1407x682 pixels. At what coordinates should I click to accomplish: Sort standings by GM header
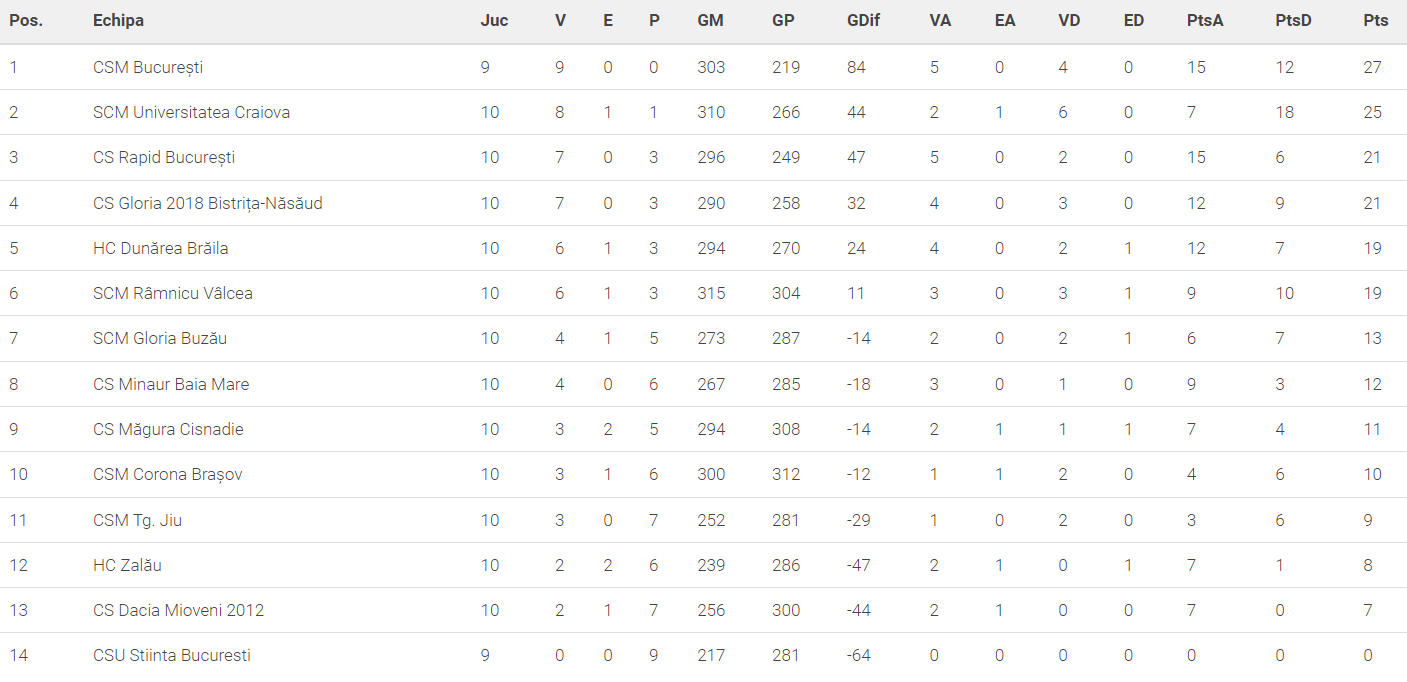coord(710,20)
